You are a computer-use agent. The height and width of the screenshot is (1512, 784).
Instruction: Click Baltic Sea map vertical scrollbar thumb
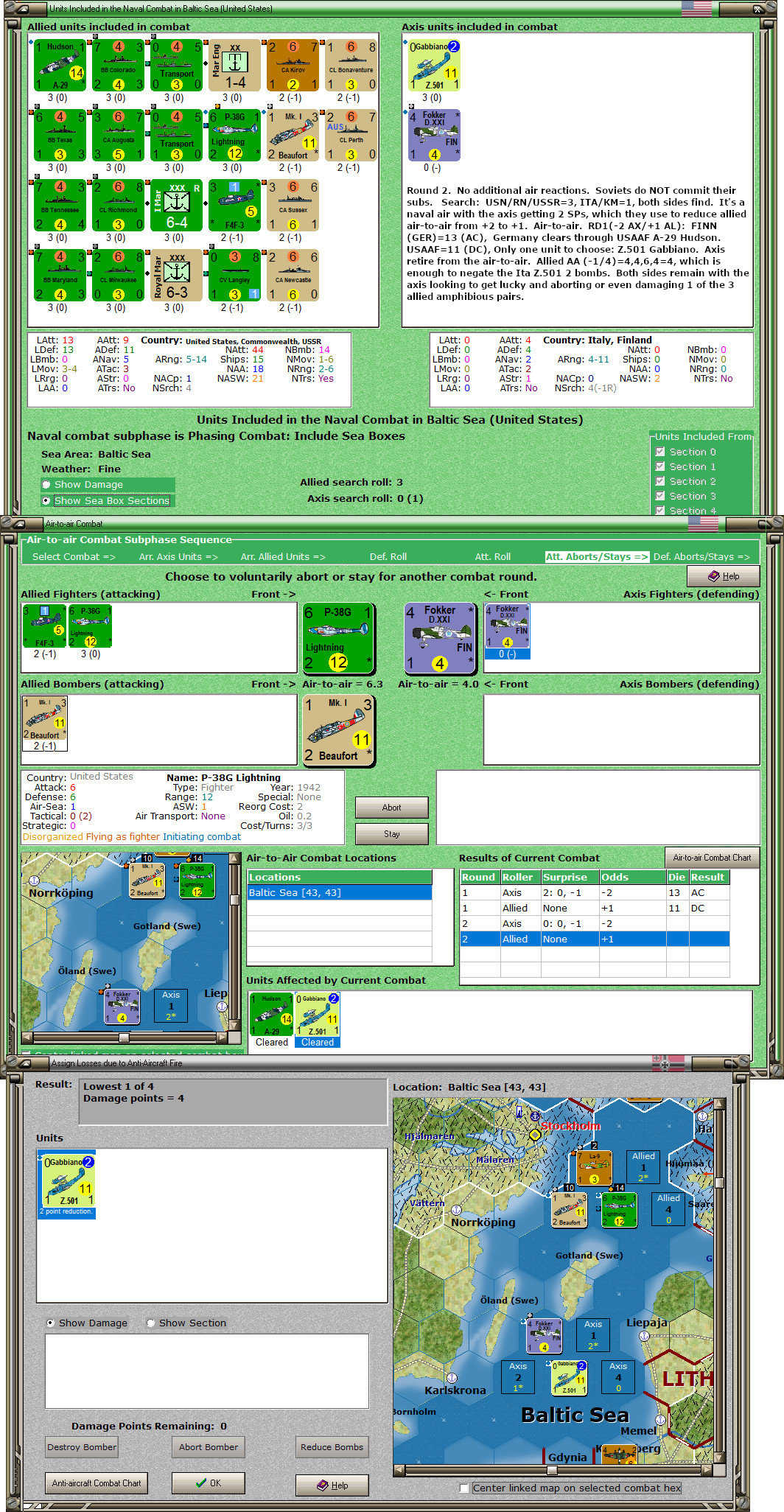[x=719, y=1183]
